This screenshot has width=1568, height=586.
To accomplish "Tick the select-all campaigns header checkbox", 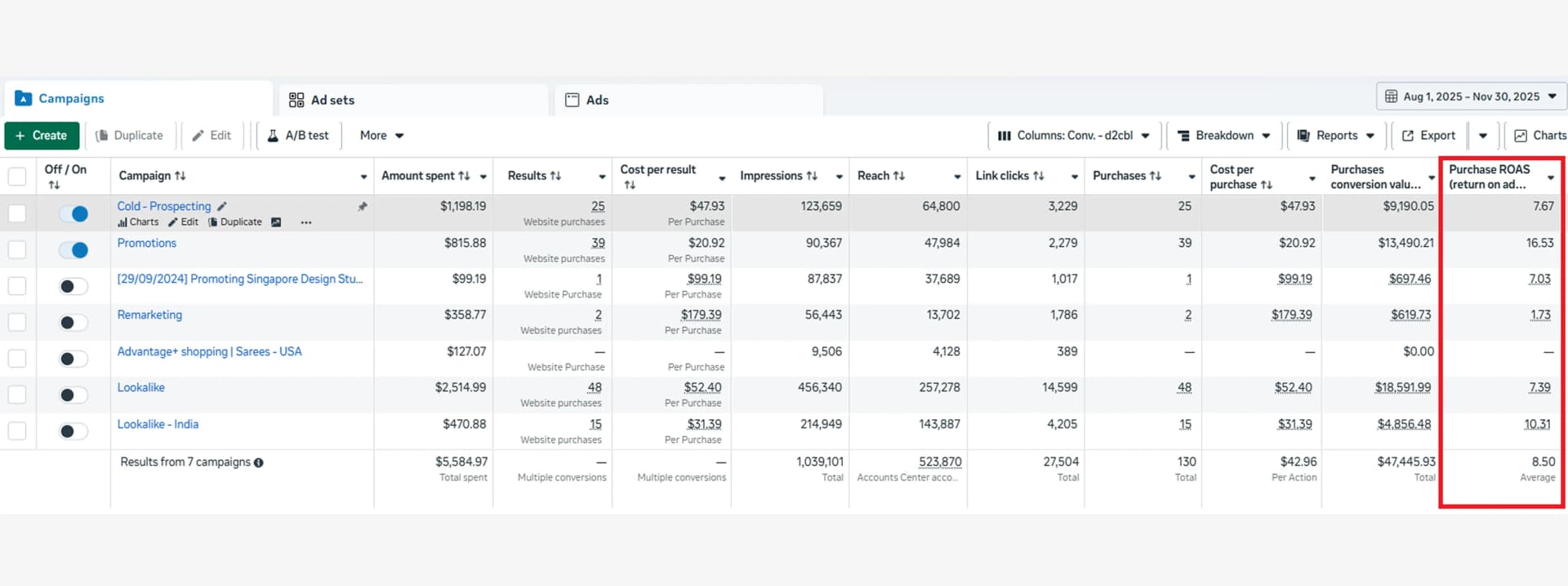I will coord(17,177).
